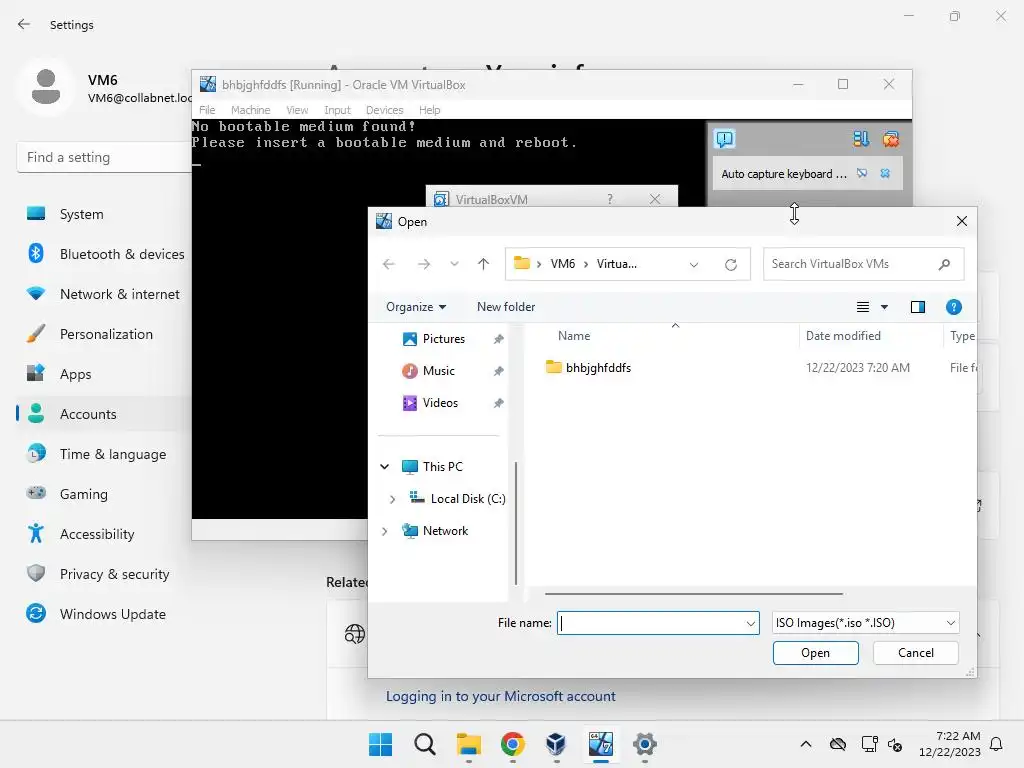The width and height of the screenshot is (1024, 768).
Task: Open Google Chrome from the taskbar
Action: pos(513,744)
